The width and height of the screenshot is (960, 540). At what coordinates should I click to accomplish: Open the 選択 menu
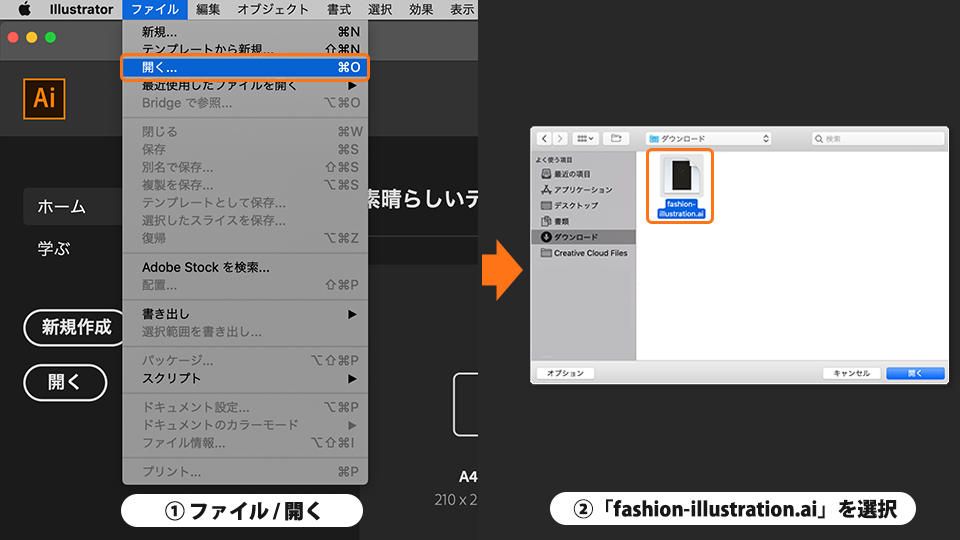[x=380, y=9]
